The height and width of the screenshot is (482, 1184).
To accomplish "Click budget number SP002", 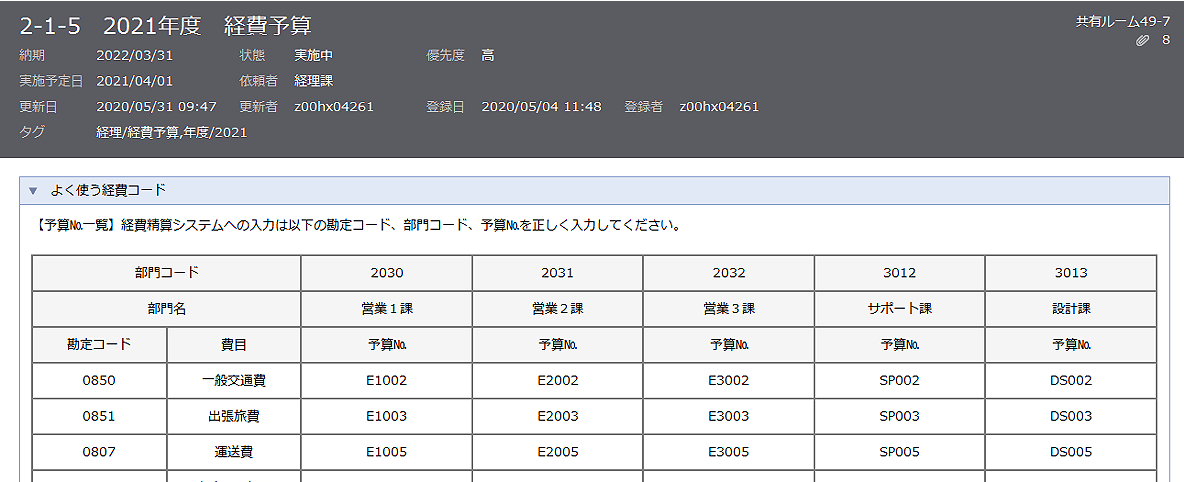I will [x=899, y=381].
